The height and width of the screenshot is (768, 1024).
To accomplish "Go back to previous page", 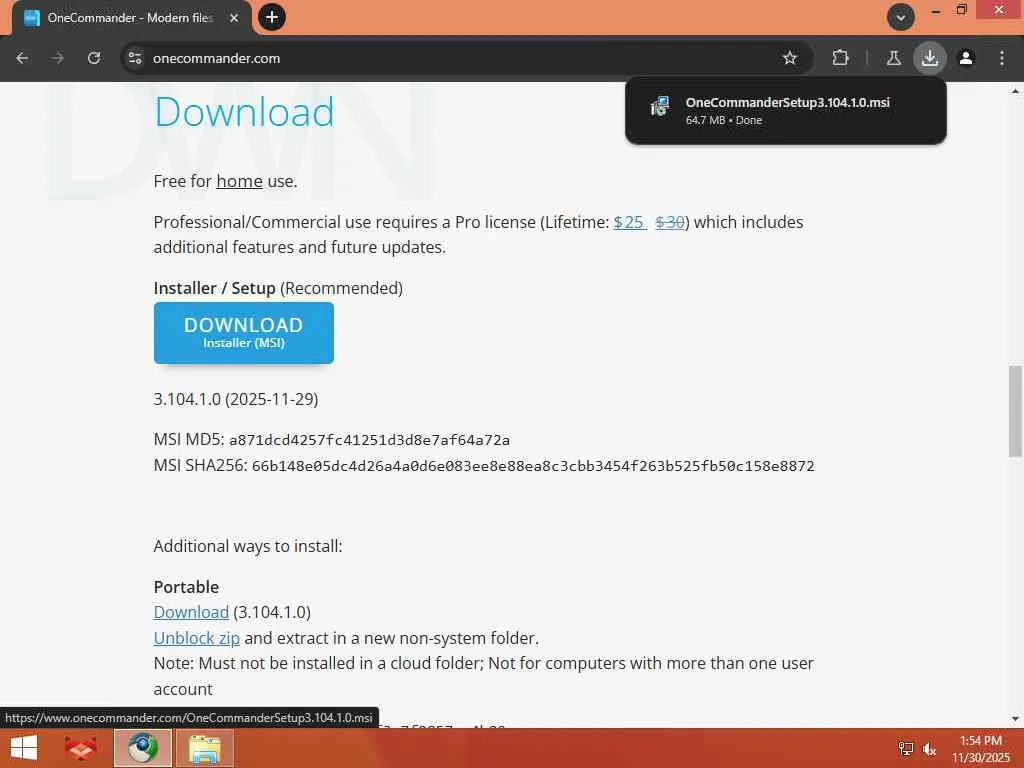I will (22, 58).
